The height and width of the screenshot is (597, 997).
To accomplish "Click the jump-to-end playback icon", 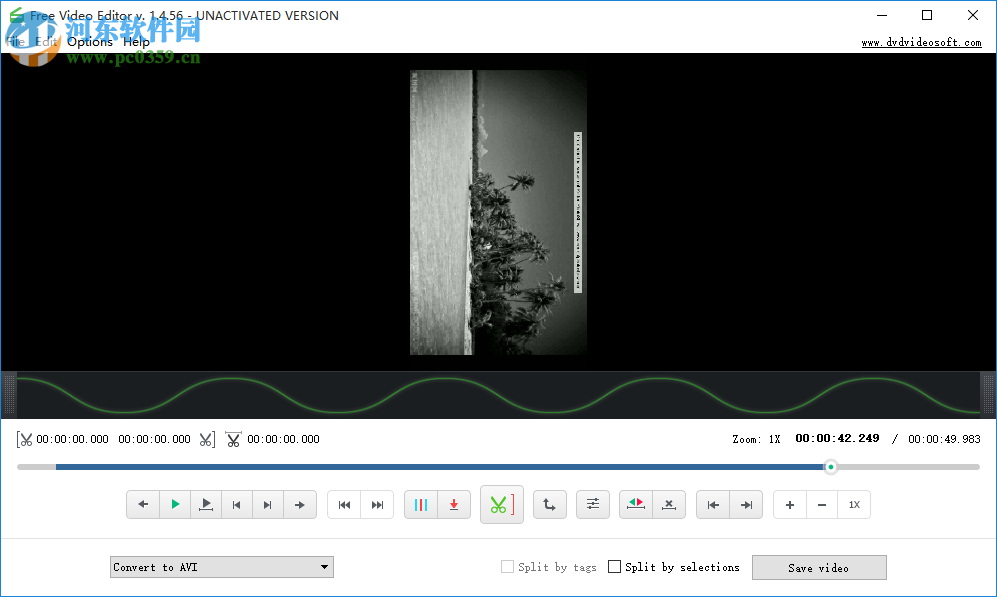I will (377, 504).
